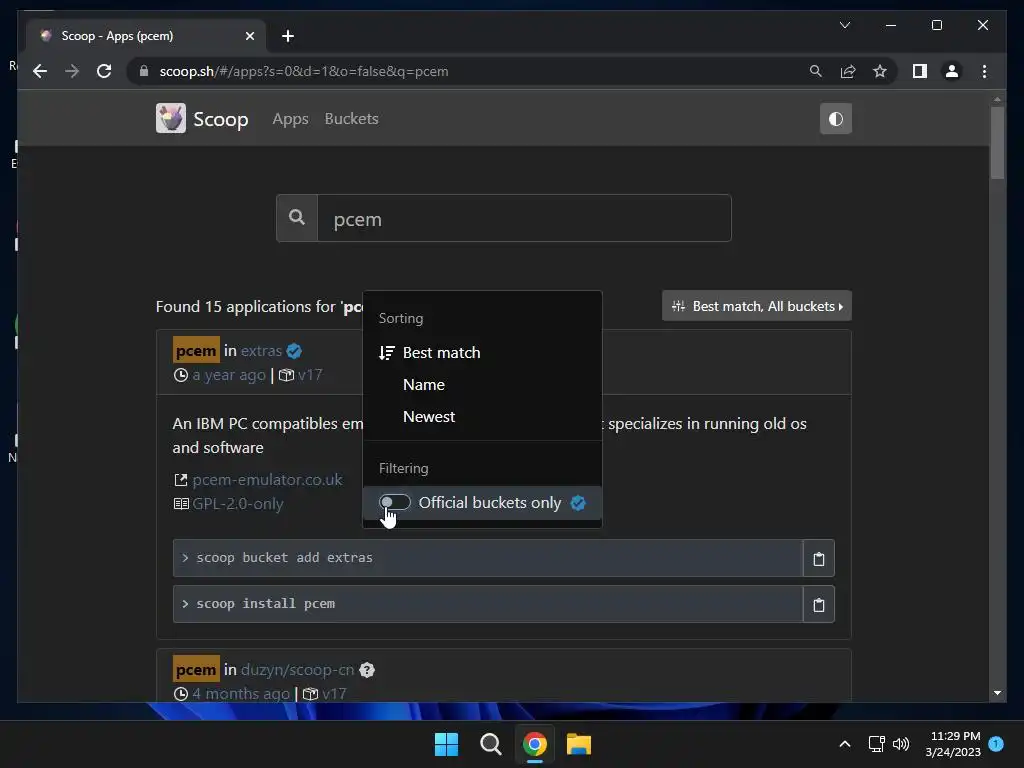Select the Scoop - Apps (pcem) tab

145,36
